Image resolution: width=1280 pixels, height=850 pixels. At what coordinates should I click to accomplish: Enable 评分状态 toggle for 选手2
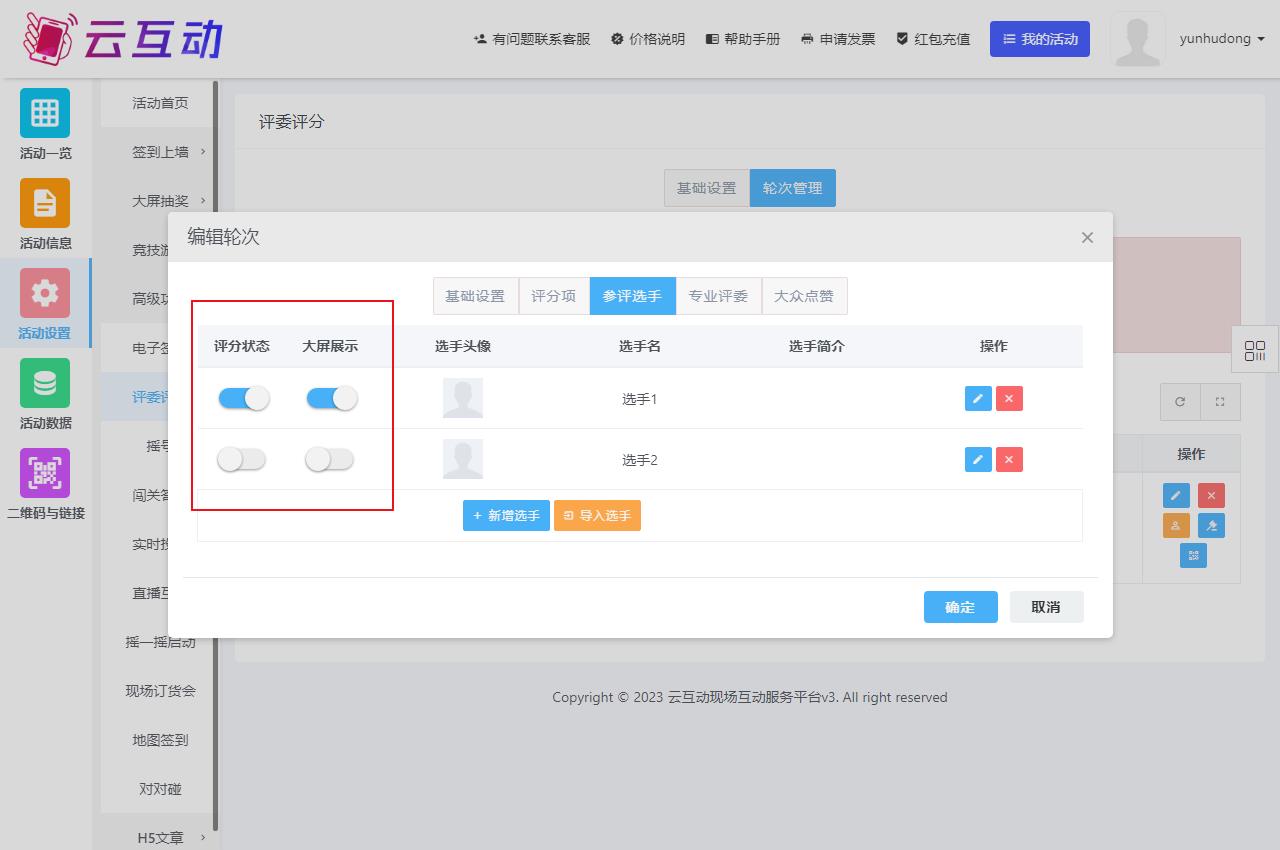pyautogui.click(x=242, y=459)
